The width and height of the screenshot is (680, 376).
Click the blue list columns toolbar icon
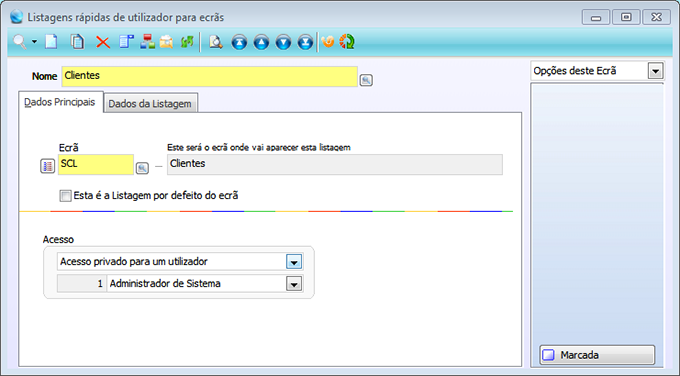pyautogui.click(x=126, y=42)
